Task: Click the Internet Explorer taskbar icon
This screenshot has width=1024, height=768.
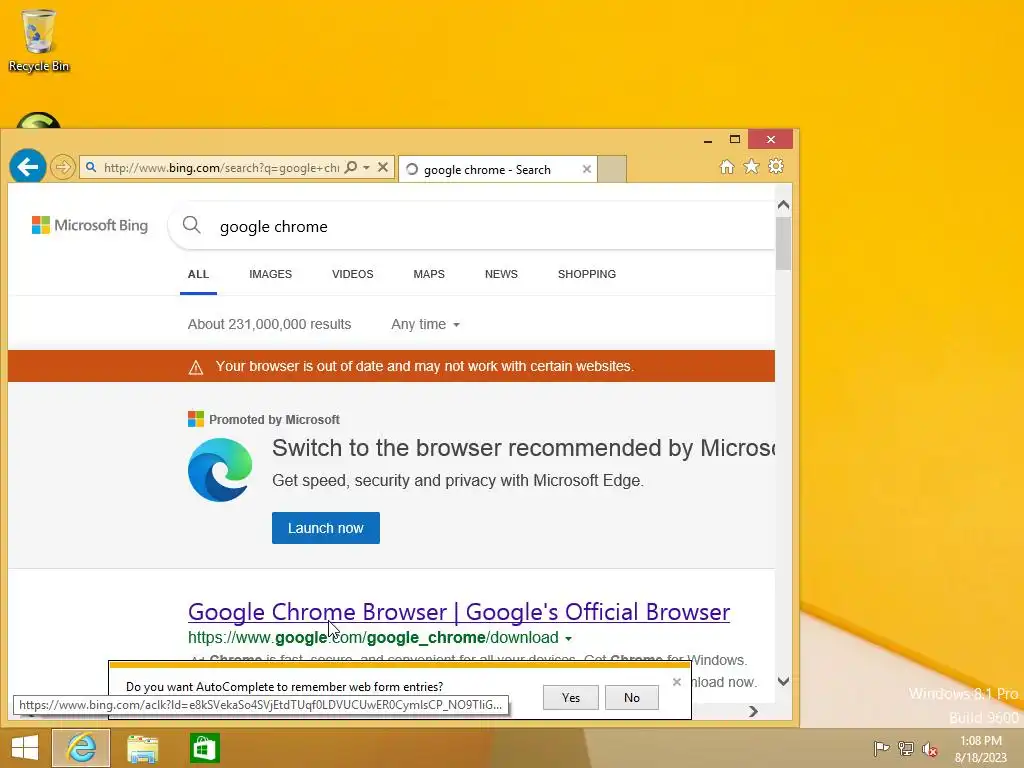Action: pyautogui.click(x=81, y=748)
